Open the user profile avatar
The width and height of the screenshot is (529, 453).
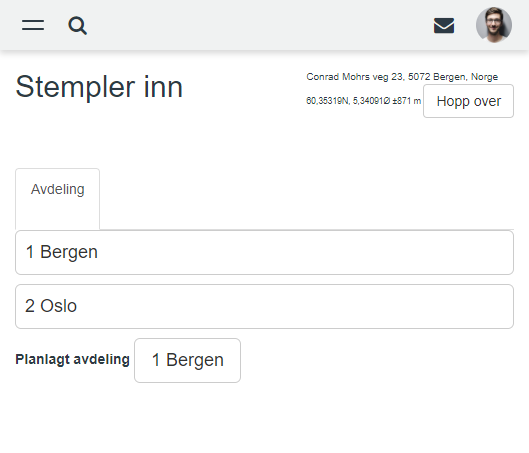pyautogui.click(x=494, y=25)
